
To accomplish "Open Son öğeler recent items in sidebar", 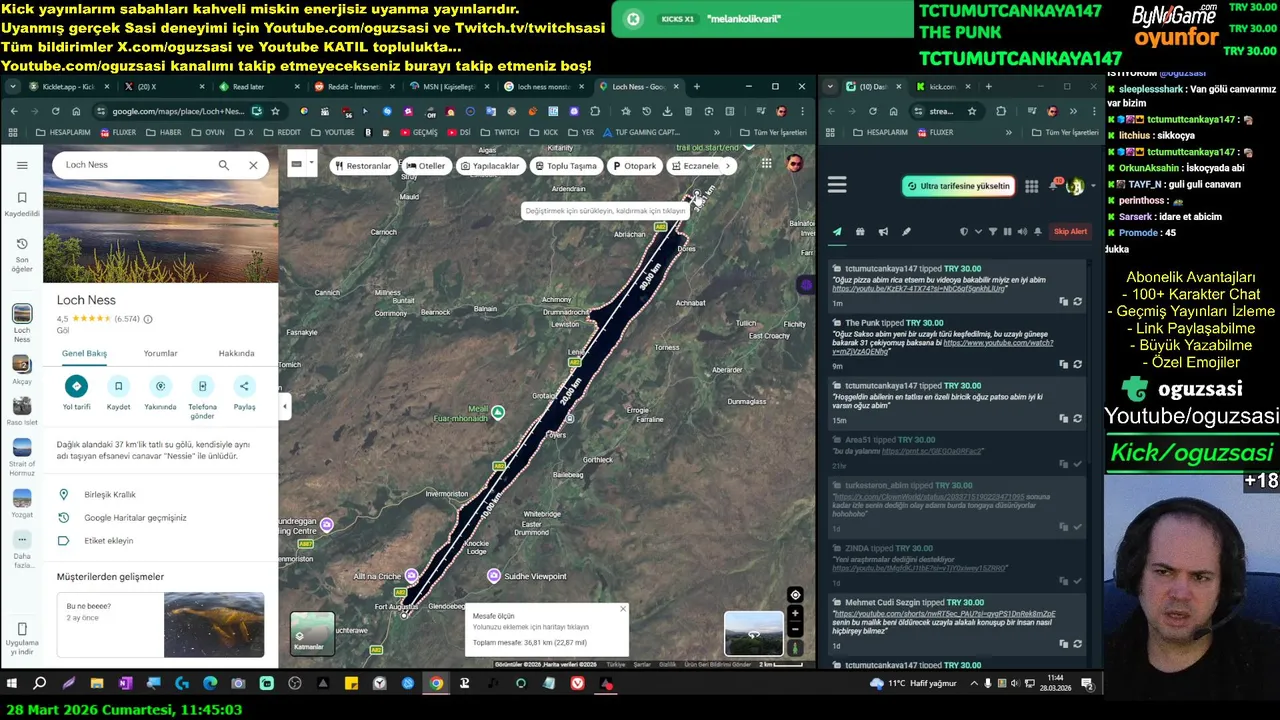I will [x=22, y=256].
